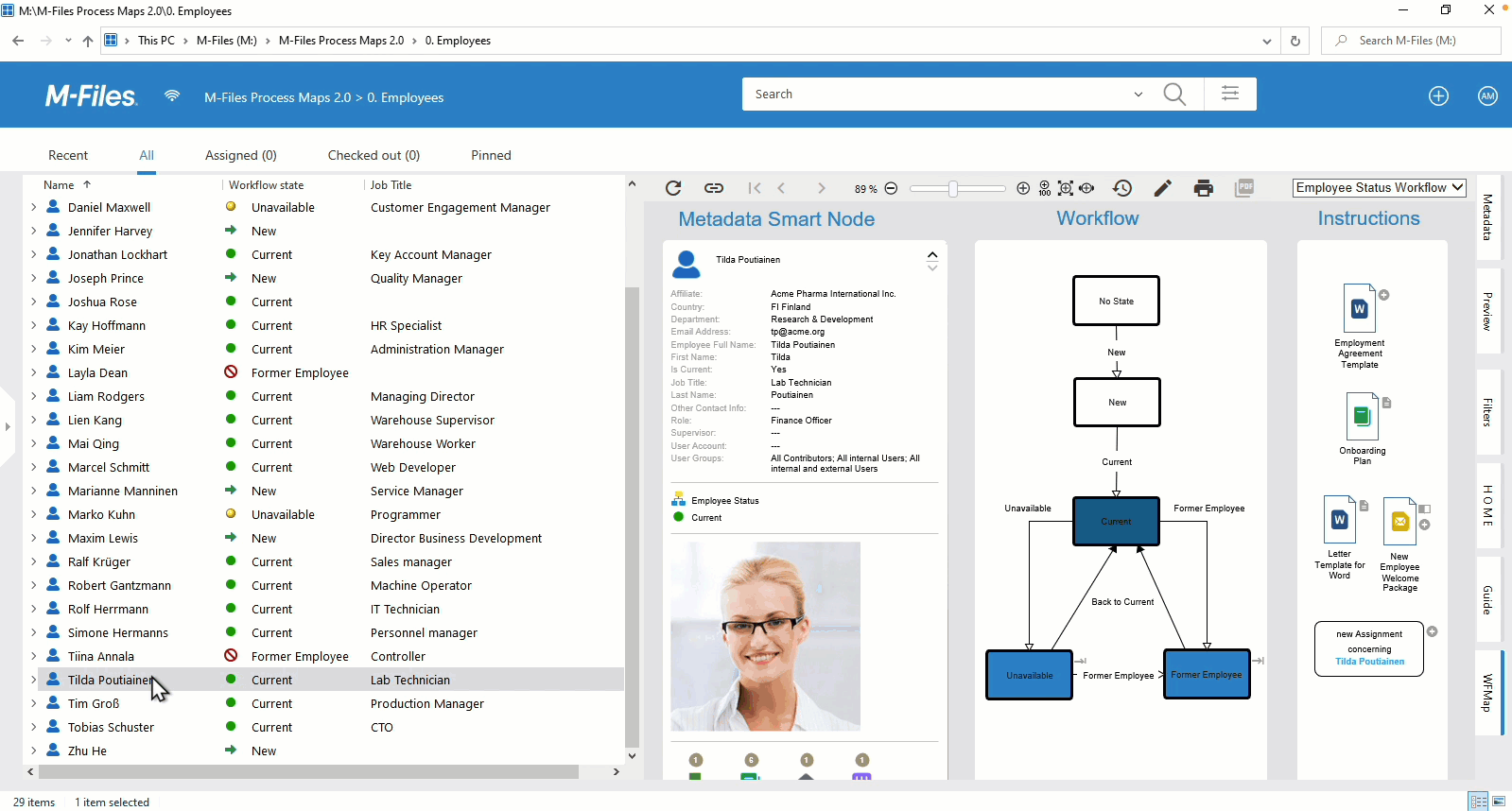Run search with the magnifier icon
Screen dimensions: 1512x811
click(1174, 94)
